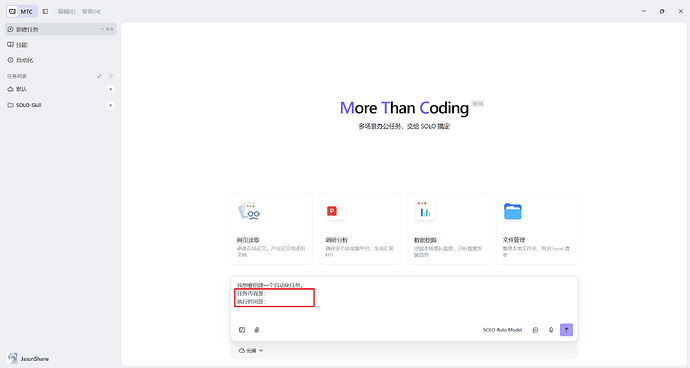690x368 pixels.
Task: Open the 编辑(E) menu
Action: (x=66, y=11)
